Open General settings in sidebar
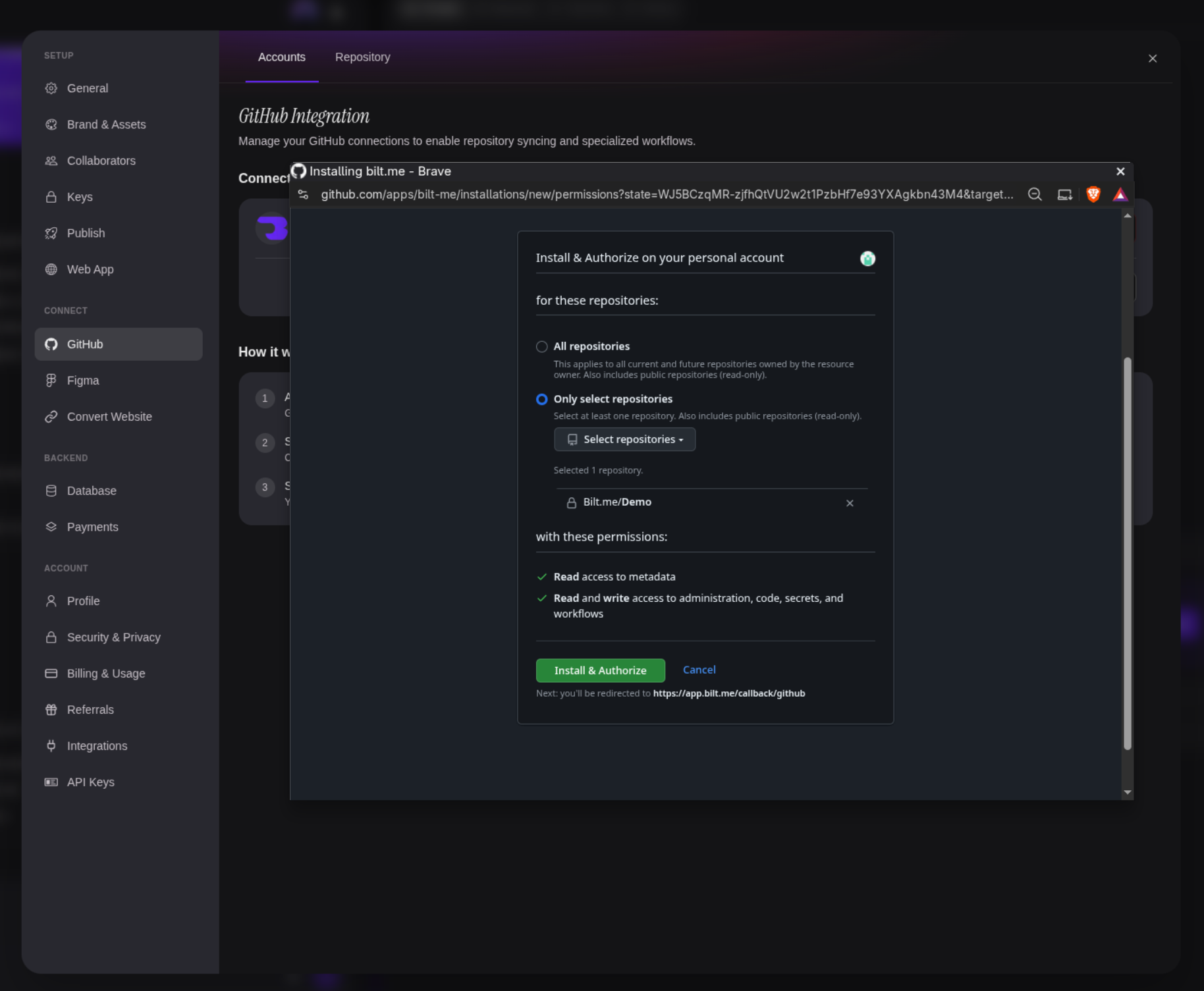The height and width of the screenshot is (991, 1204). coord(119,88)
